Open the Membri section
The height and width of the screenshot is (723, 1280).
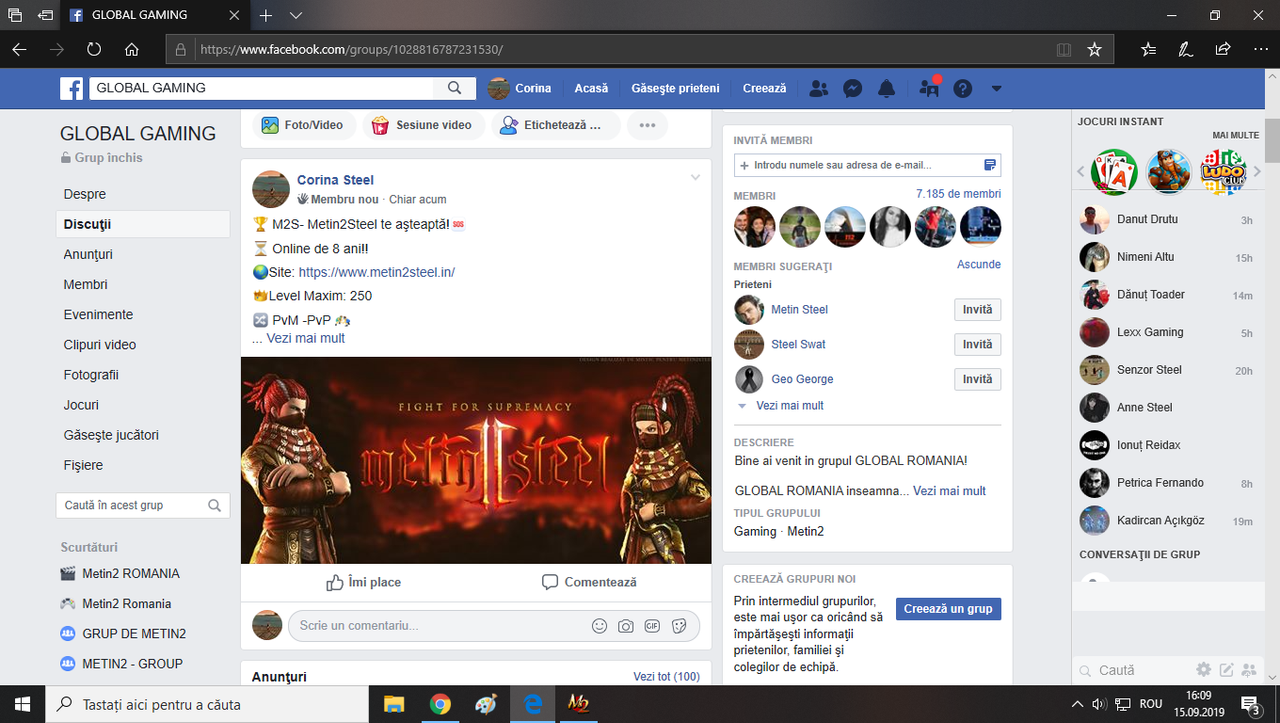(x=86, y=284)
